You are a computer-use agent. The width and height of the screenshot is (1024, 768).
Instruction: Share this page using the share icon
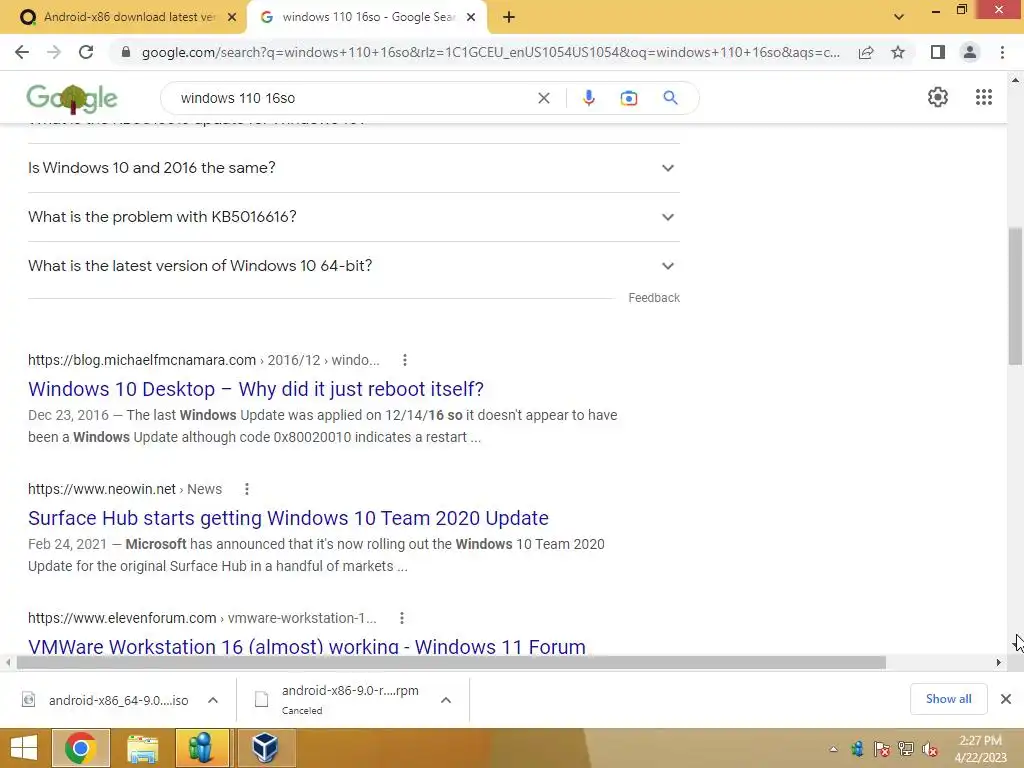coord(866,52)
